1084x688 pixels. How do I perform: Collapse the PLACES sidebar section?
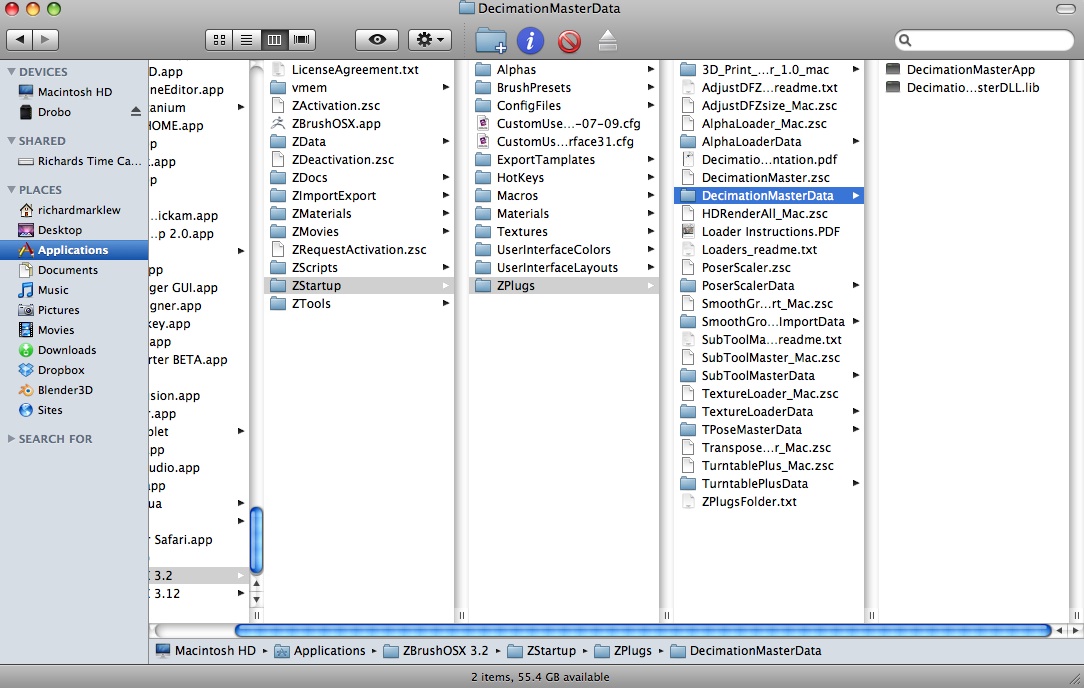coord(11,189)
